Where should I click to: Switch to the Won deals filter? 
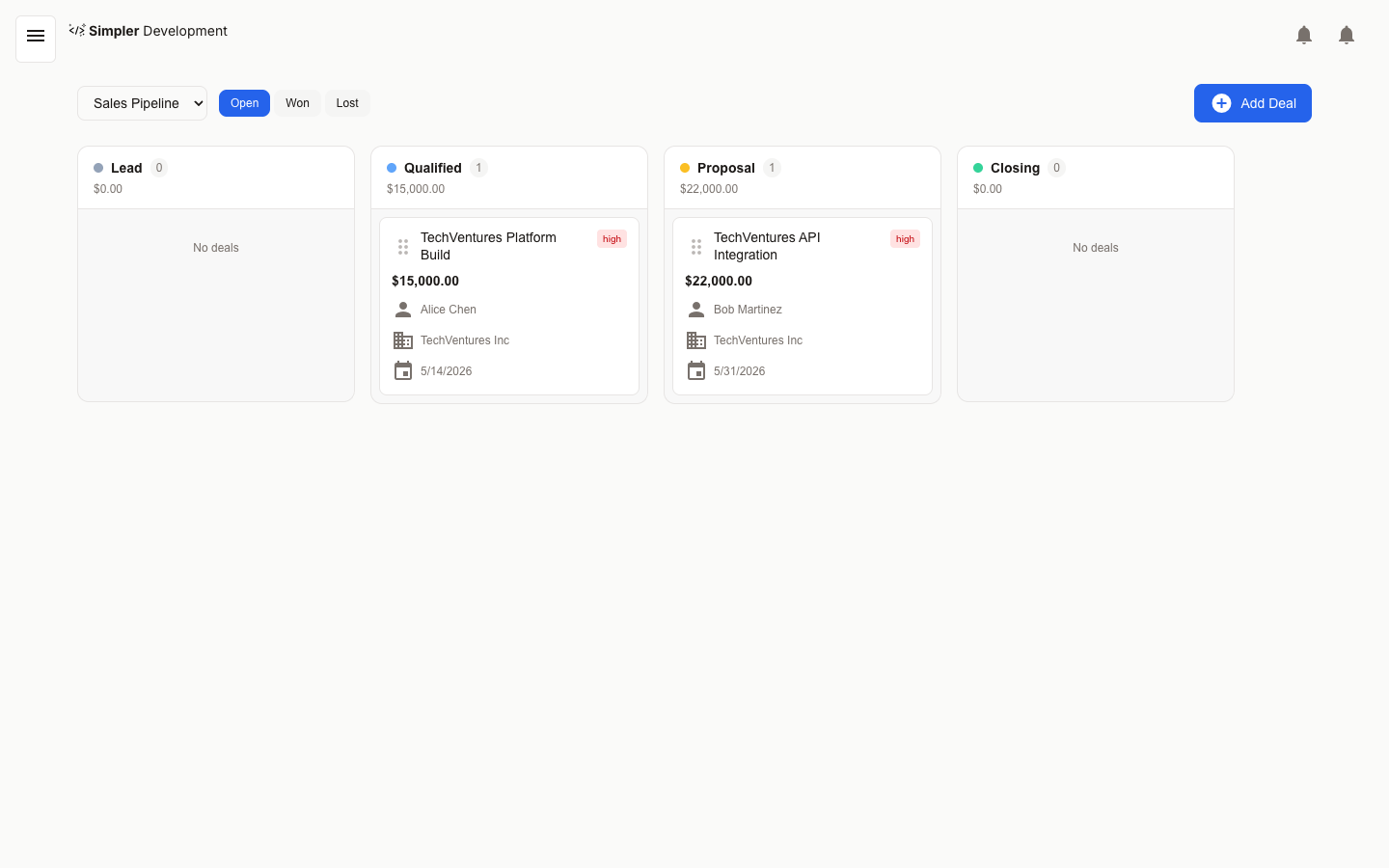[x=297, y=103]
